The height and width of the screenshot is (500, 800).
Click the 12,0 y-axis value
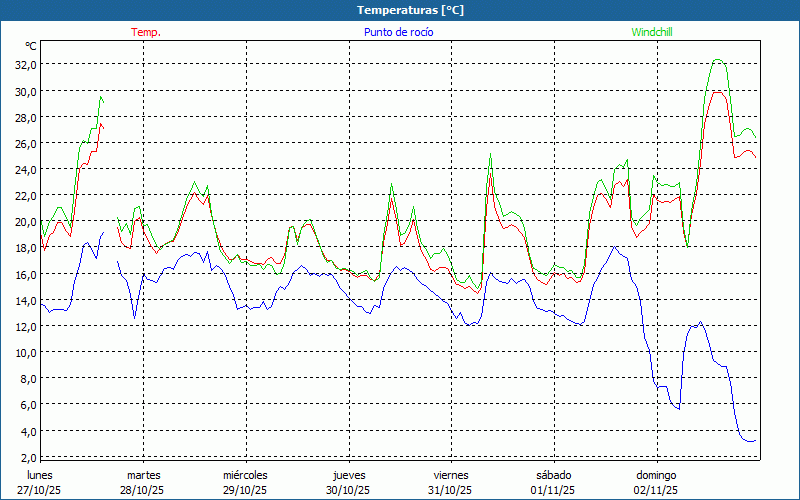(x=25, y=326)
